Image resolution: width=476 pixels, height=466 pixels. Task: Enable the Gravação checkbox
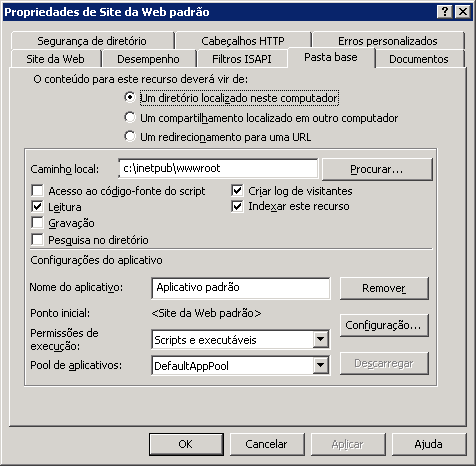37,223
